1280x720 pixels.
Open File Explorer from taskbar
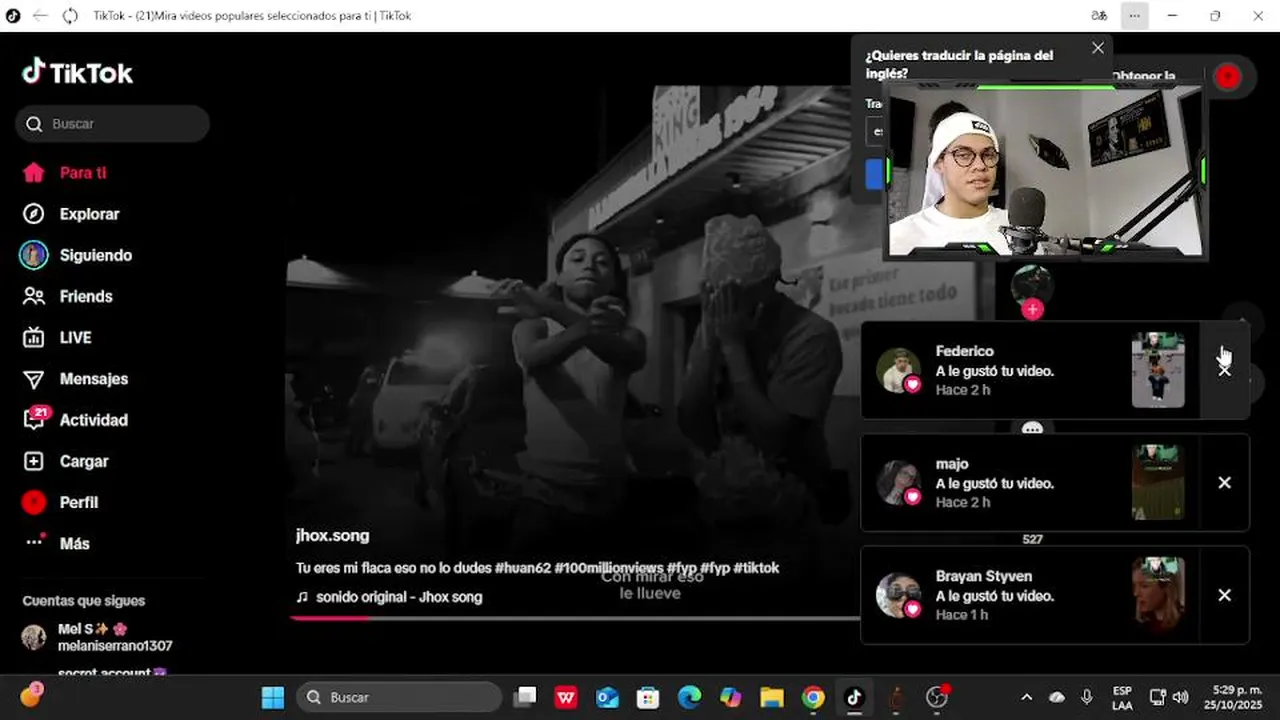771,697
